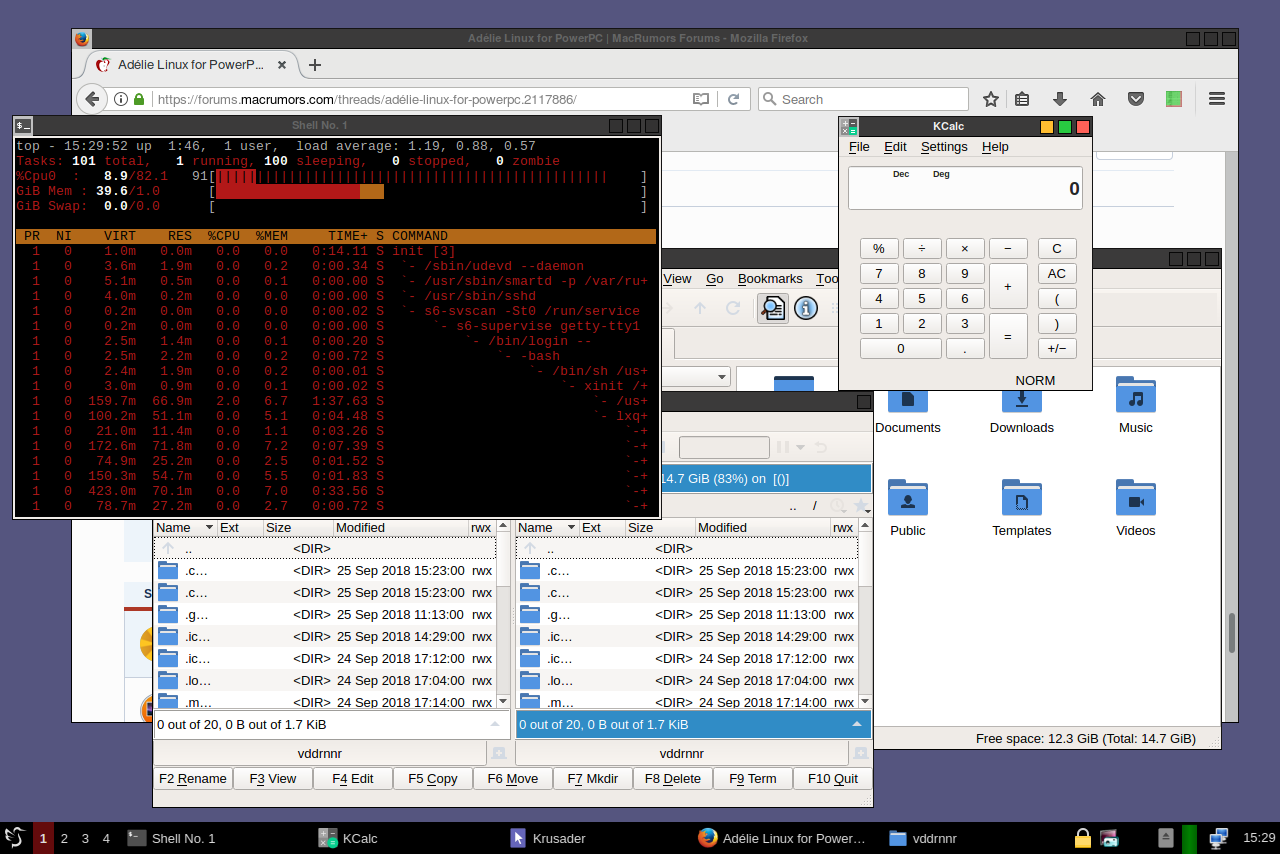This screenshot has width=1280, height=854.
Task: Open Name column dropdown in right Krusader panel
Action: pyautogui.click(x=571, y=527)
